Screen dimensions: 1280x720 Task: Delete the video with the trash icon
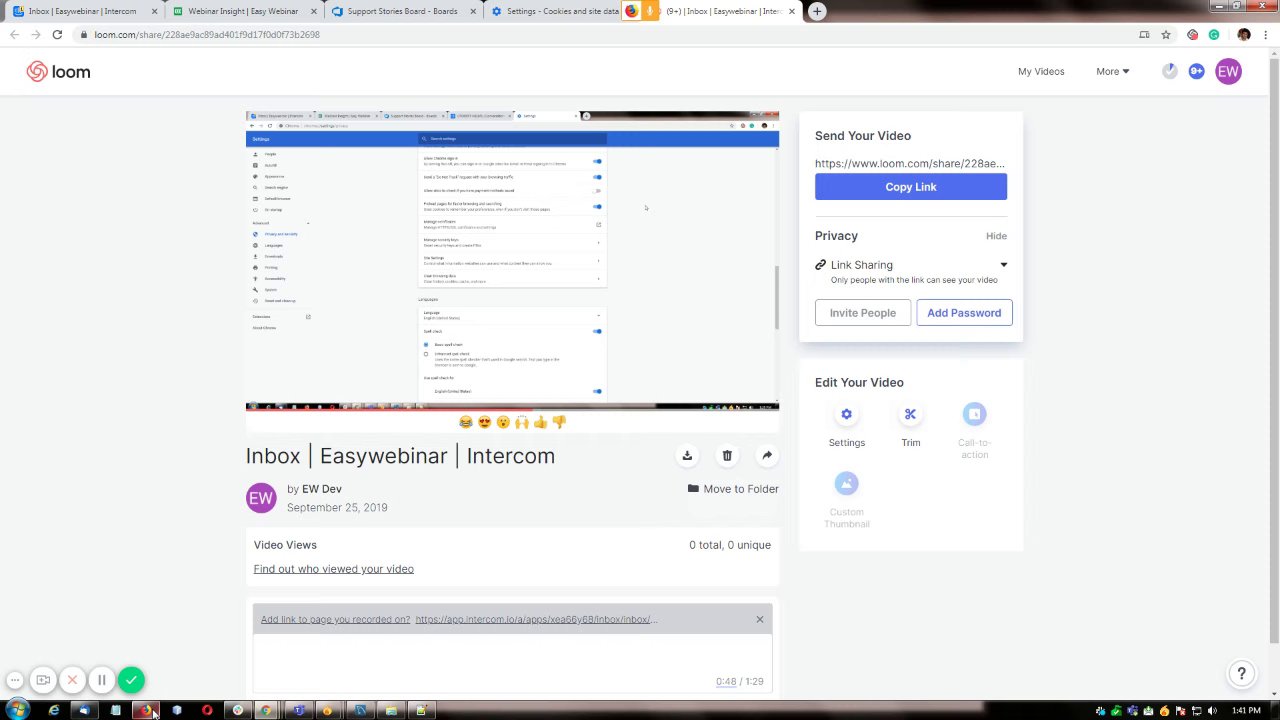click(727, 455)
